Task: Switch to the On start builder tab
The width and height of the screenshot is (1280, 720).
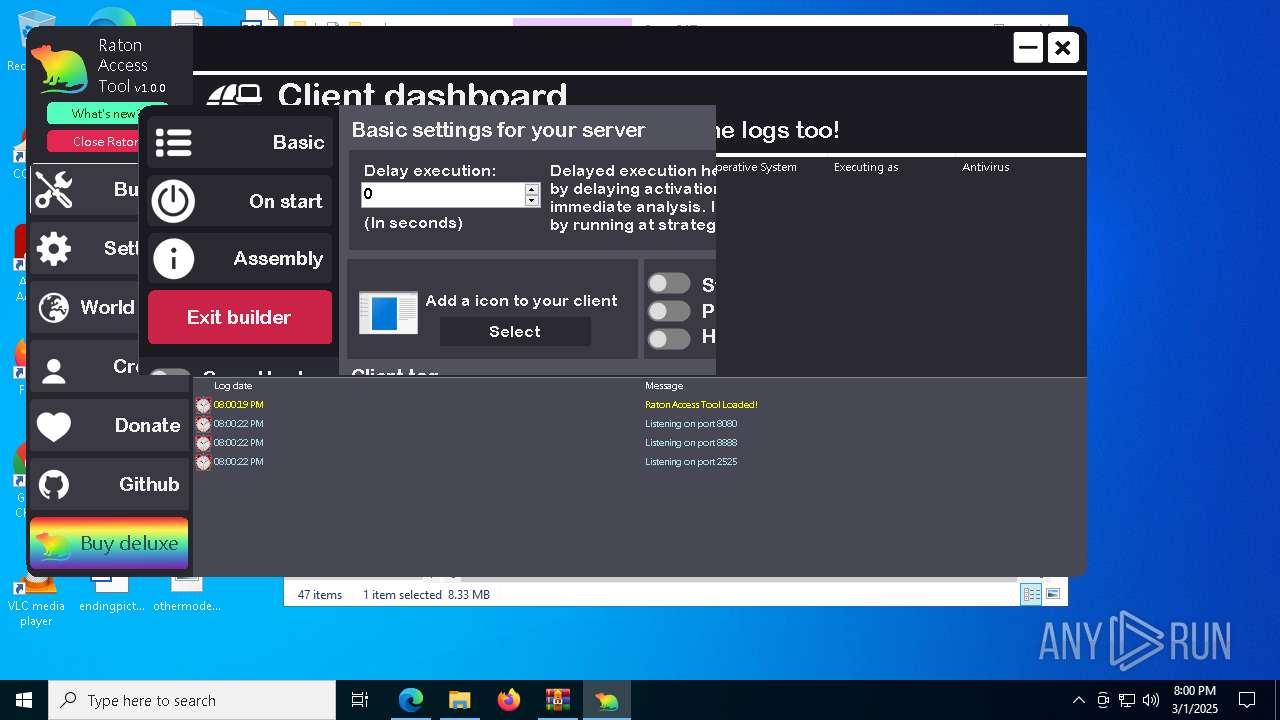Action: (x=240, y=201)
